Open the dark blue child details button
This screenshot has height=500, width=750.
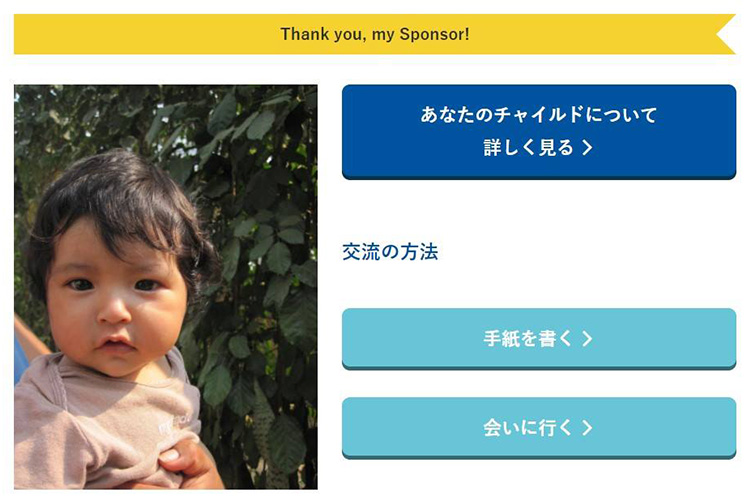[x=539, y=131]
